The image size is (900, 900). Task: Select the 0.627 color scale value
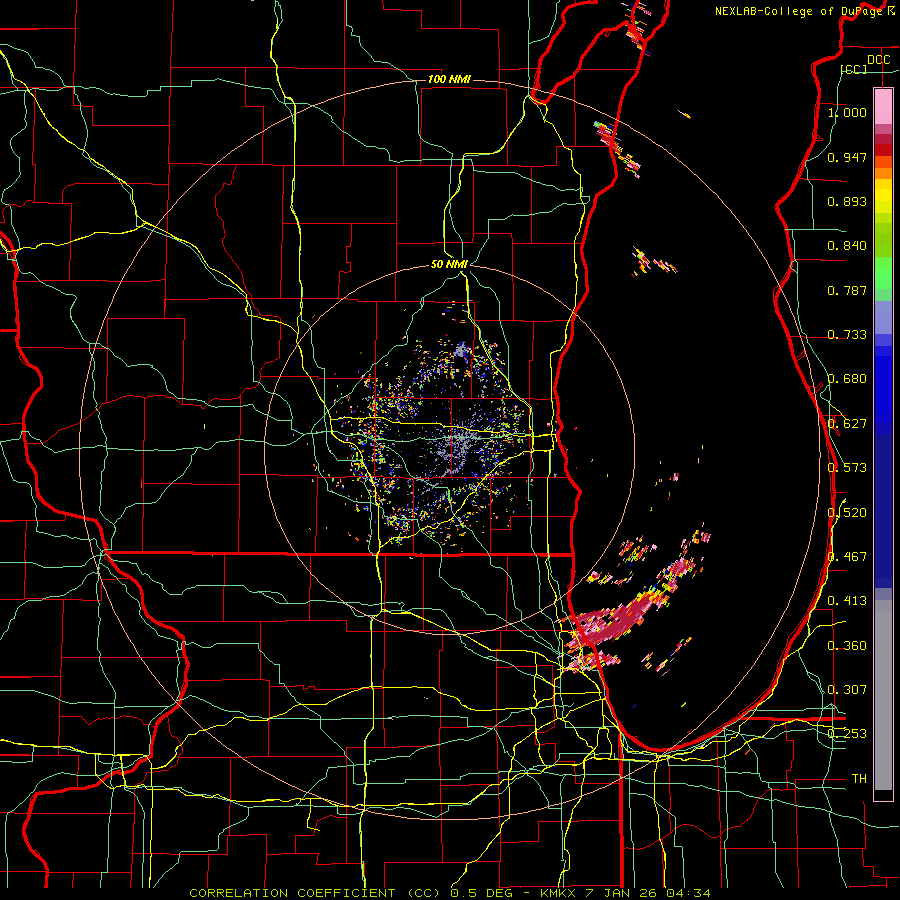pos(847,424)
